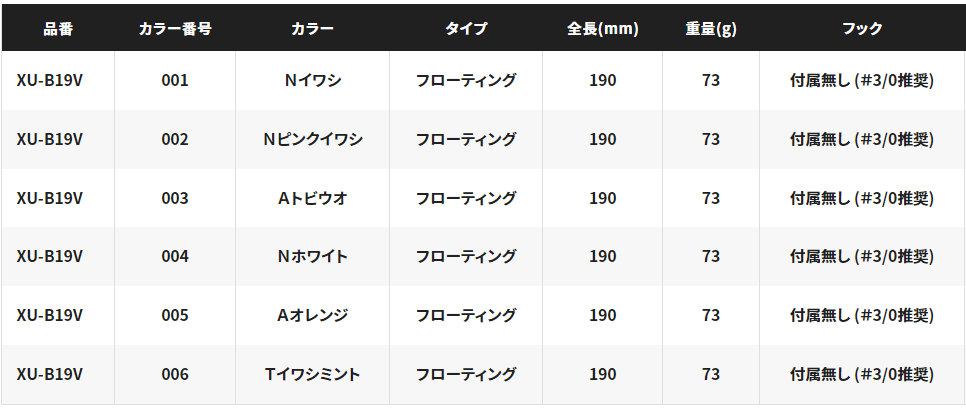Click the フック column header

click(862, 29)
